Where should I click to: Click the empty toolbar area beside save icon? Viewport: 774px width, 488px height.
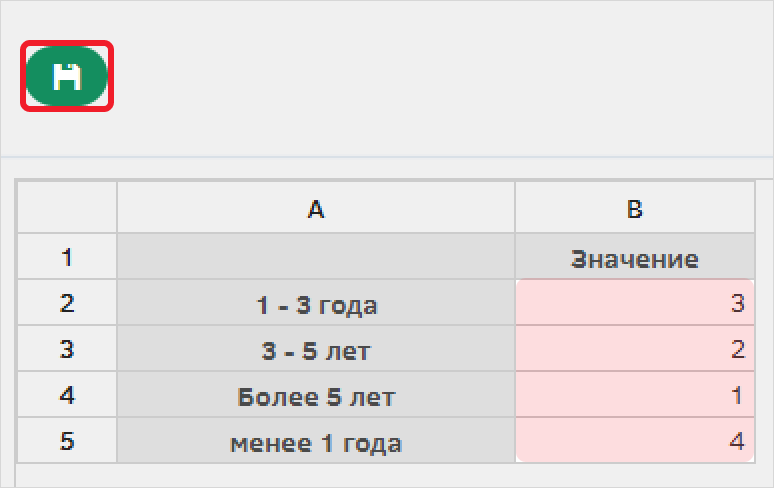(439, 76)
